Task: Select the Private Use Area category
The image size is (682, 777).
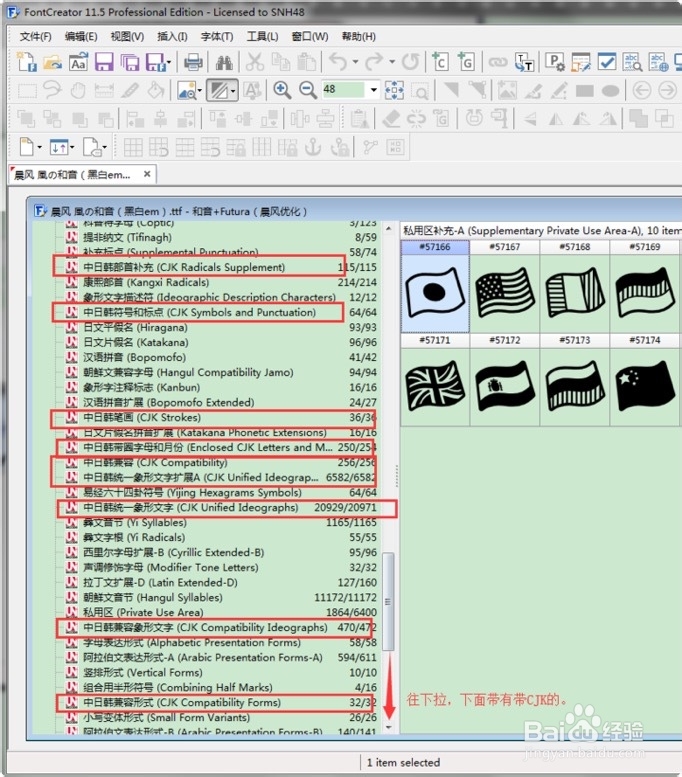Action: tap(221, 612)
